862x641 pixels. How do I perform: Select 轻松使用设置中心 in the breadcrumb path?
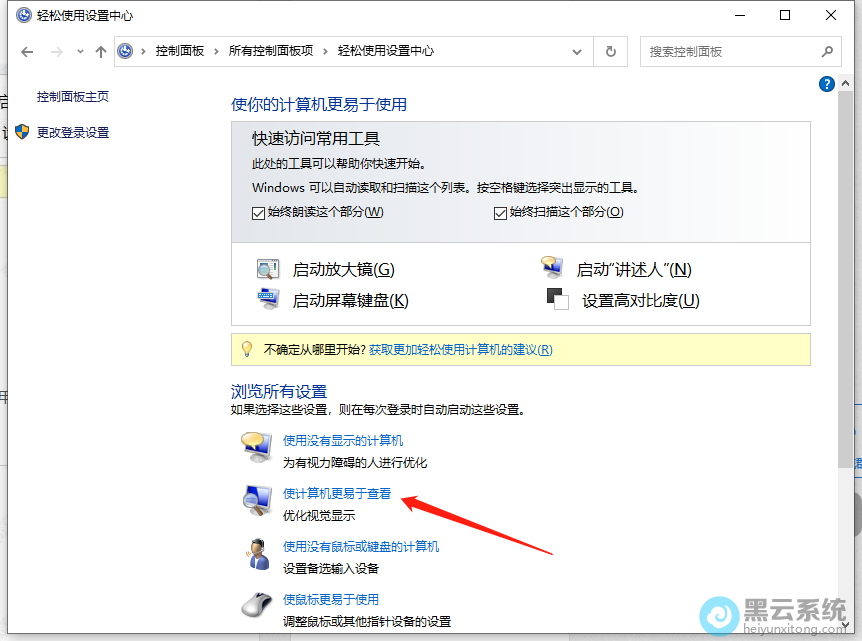pos(386,51)
